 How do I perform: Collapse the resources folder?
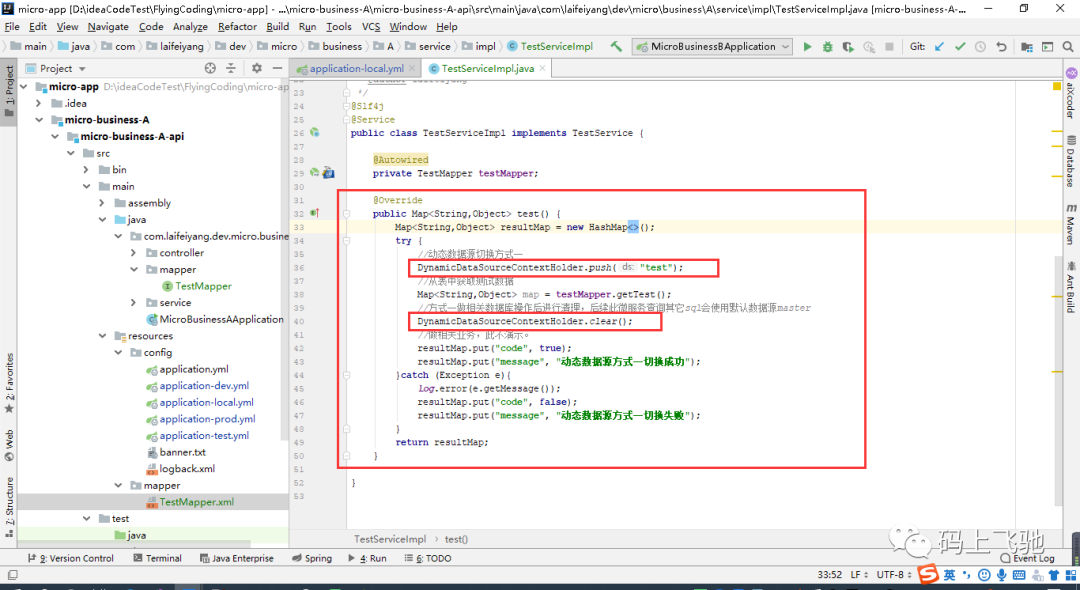pos(102,336)
